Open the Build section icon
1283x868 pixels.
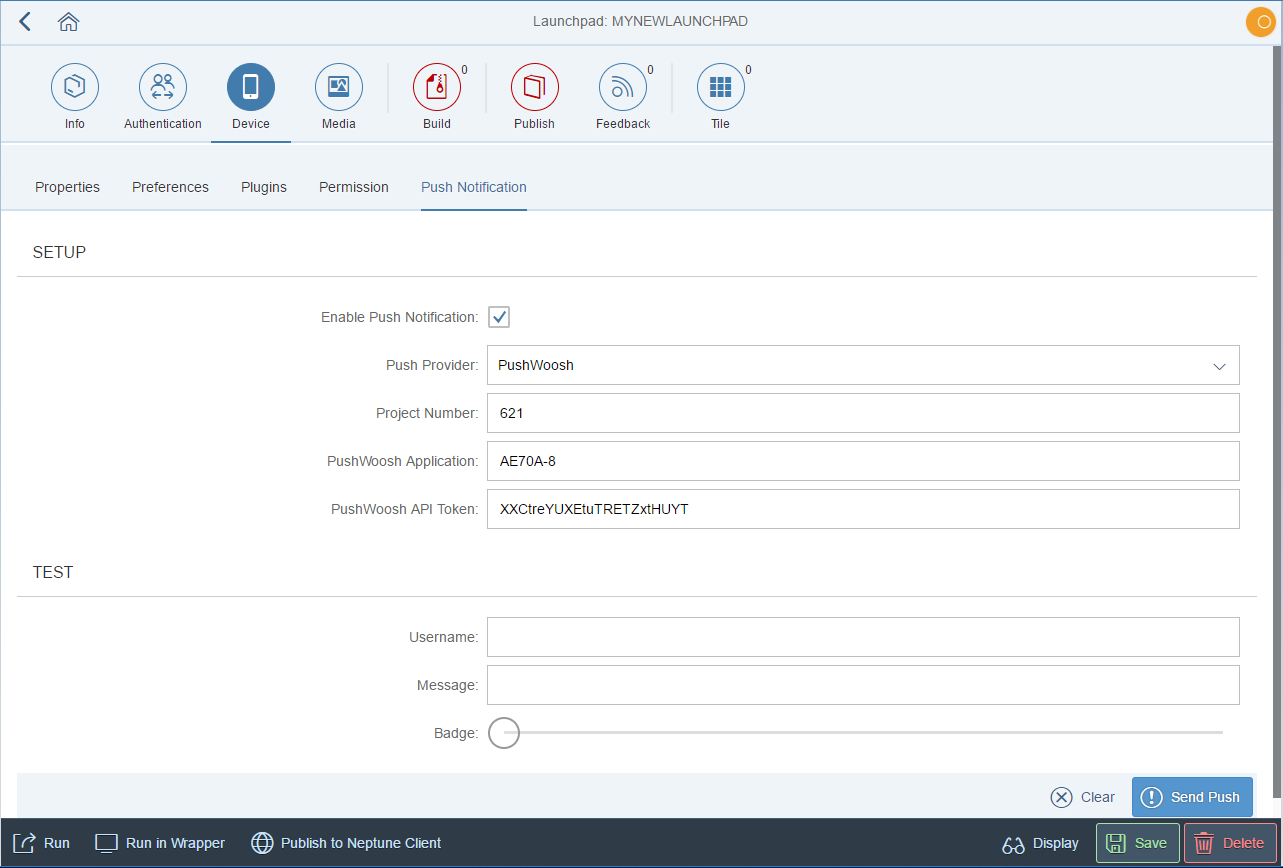click(437, 87)
